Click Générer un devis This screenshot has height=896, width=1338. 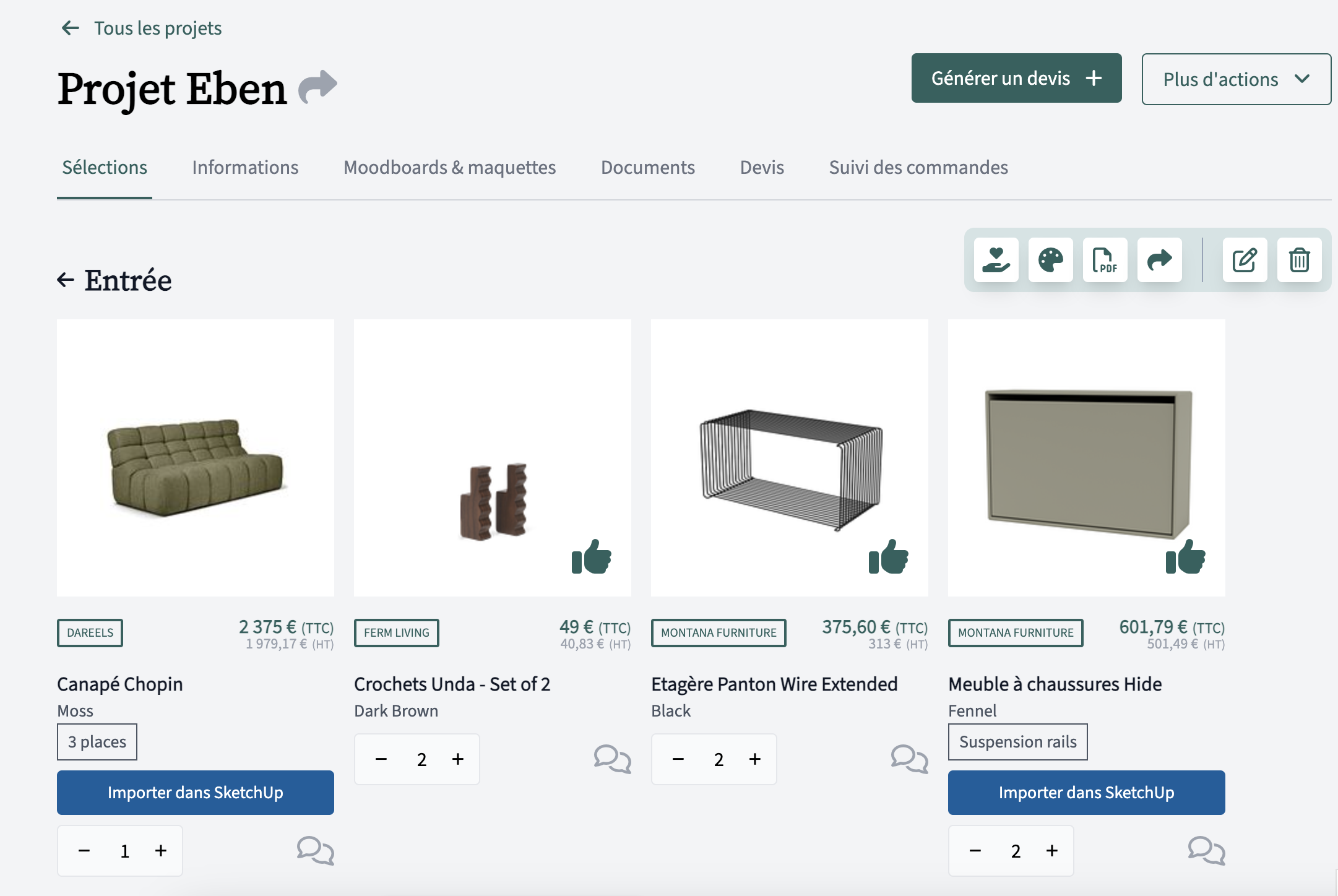1016,78
